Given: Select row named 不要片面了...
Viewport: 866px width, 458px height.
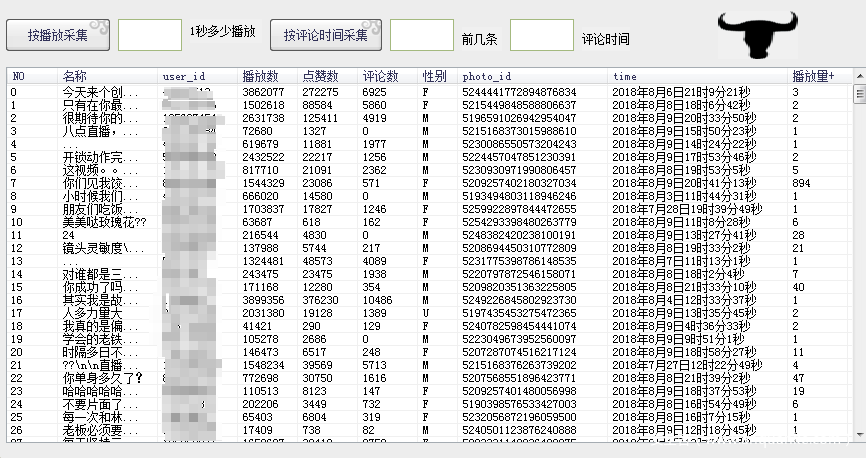Looking at the screenshot, I should 430,404.
